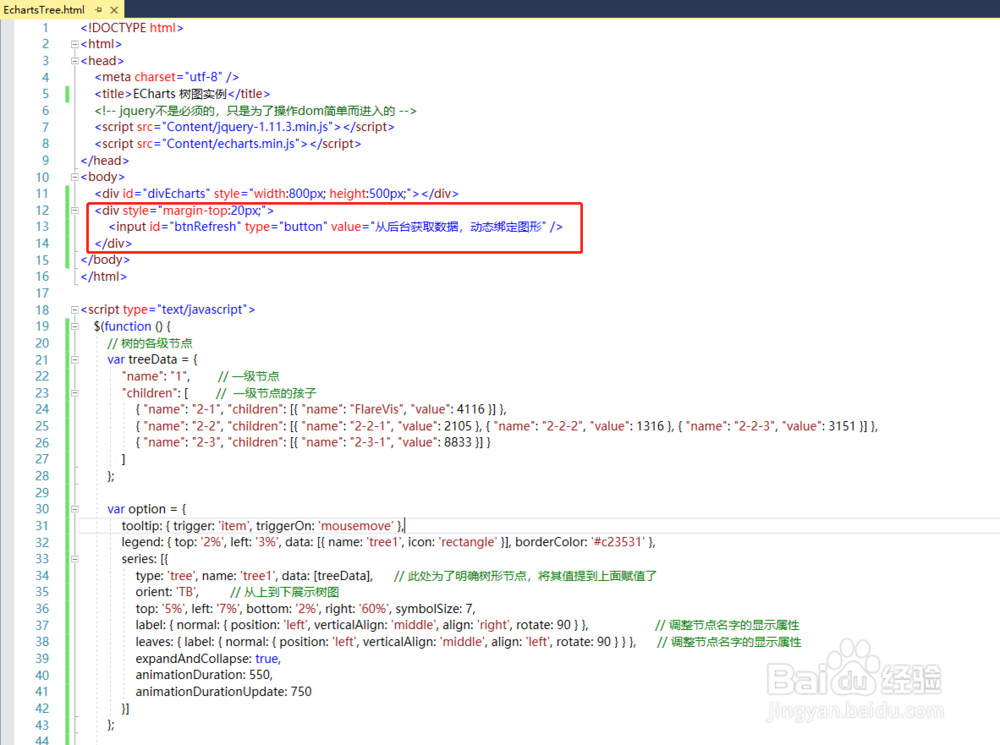The image size is (1000, 745).
Task: Click the jquery comment on line 6
Action: pyautogui.click(x=255, y=110)
